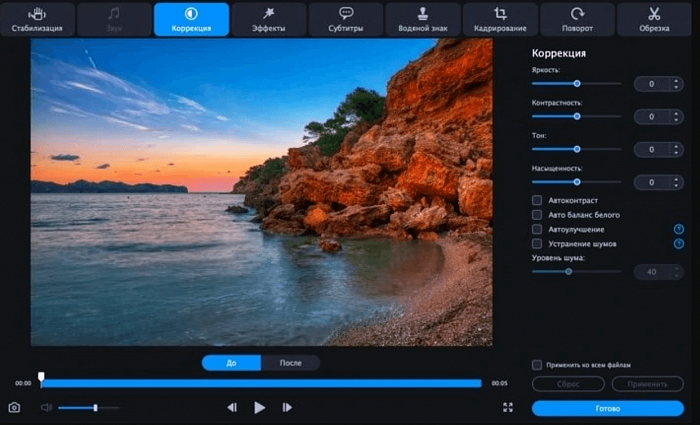Click the blue timeline progress bar

(x=262, y=383)
